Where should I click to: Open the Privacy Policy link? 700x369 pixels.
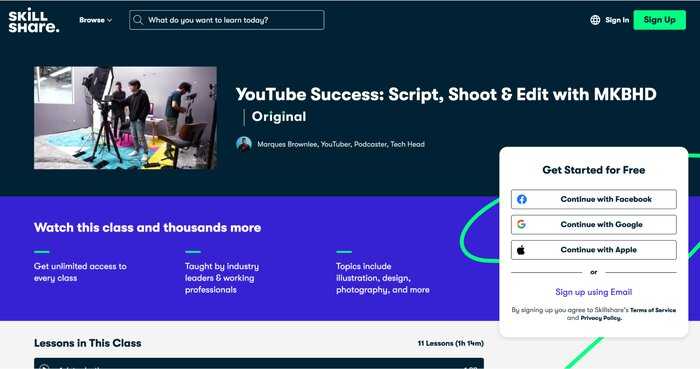pos(601,318)
